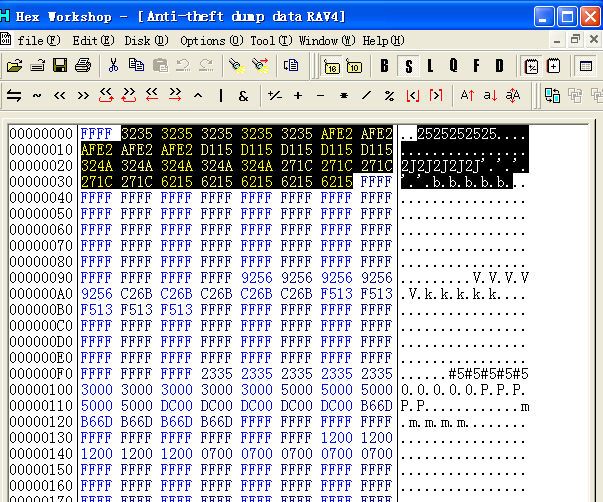603x502 pixels.
Task: Switch offsets to decimal with the 10 icon
Action: click(354, 67)
